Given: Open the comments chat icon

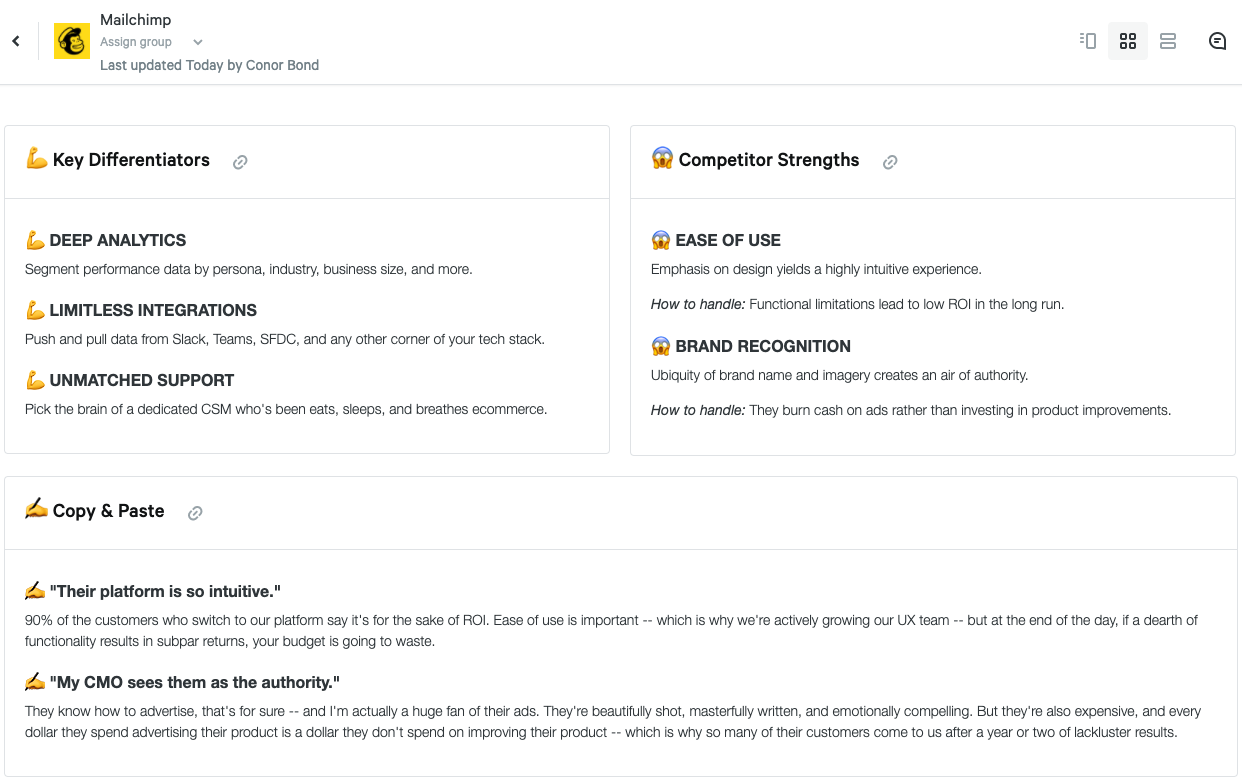Looking at the screenshot, I should tap(1217, 41).
